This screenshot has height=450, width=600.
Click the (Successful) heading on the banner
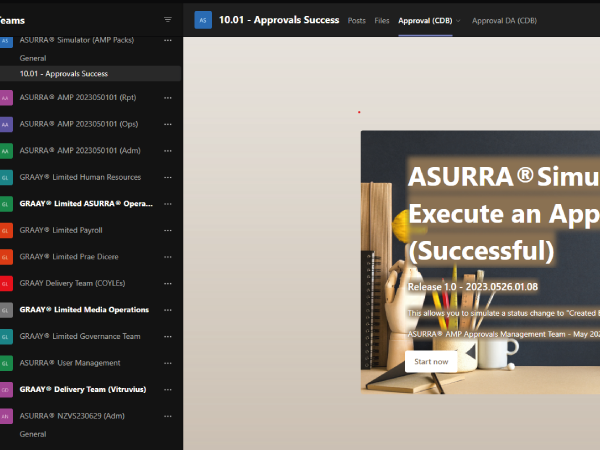[481, 251]
